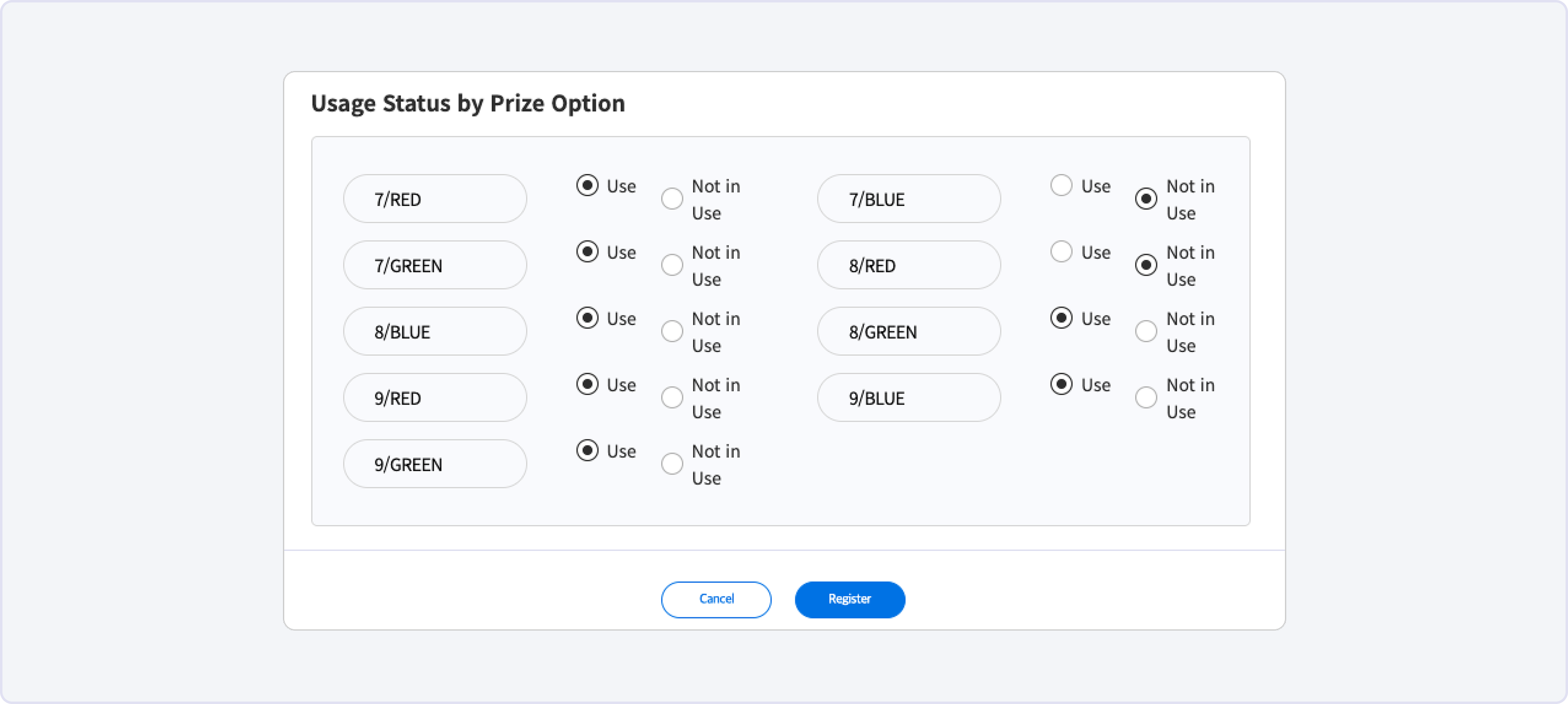
Task: Enable 'Use' for 8/RED option
Action: coord(1061,252)
